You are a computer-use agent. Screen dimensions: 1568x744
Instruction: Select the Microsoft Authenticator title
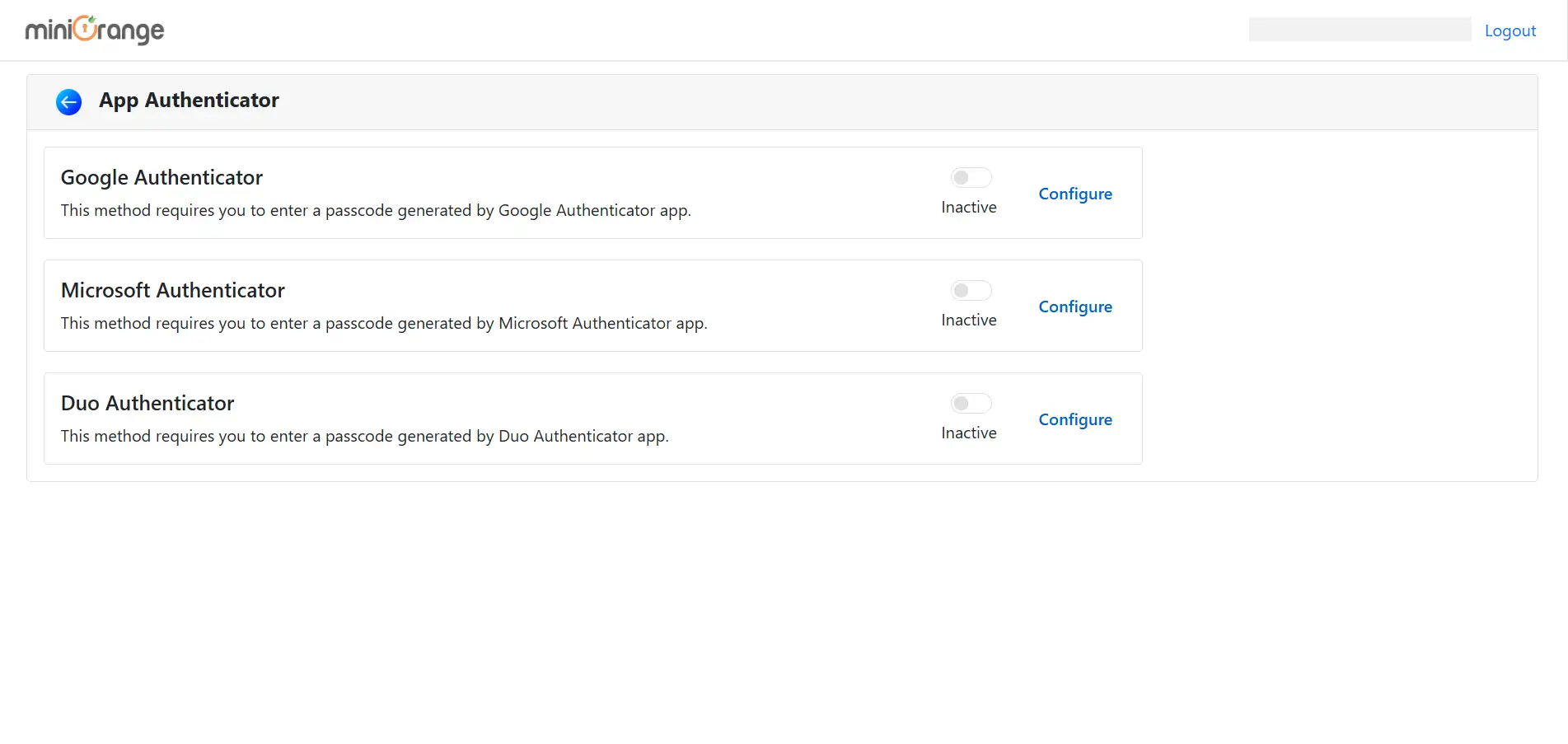(x=173, y=290)
